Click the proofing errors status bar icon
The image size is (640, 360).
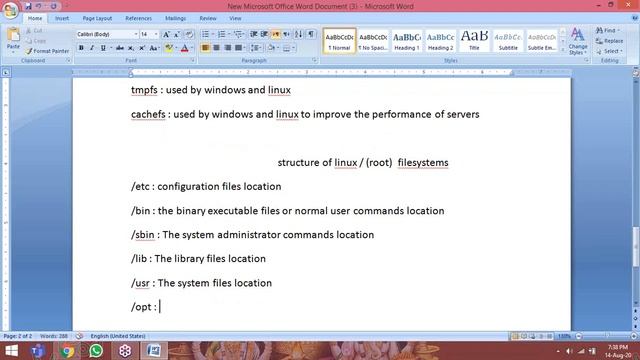tap(79, 336)
